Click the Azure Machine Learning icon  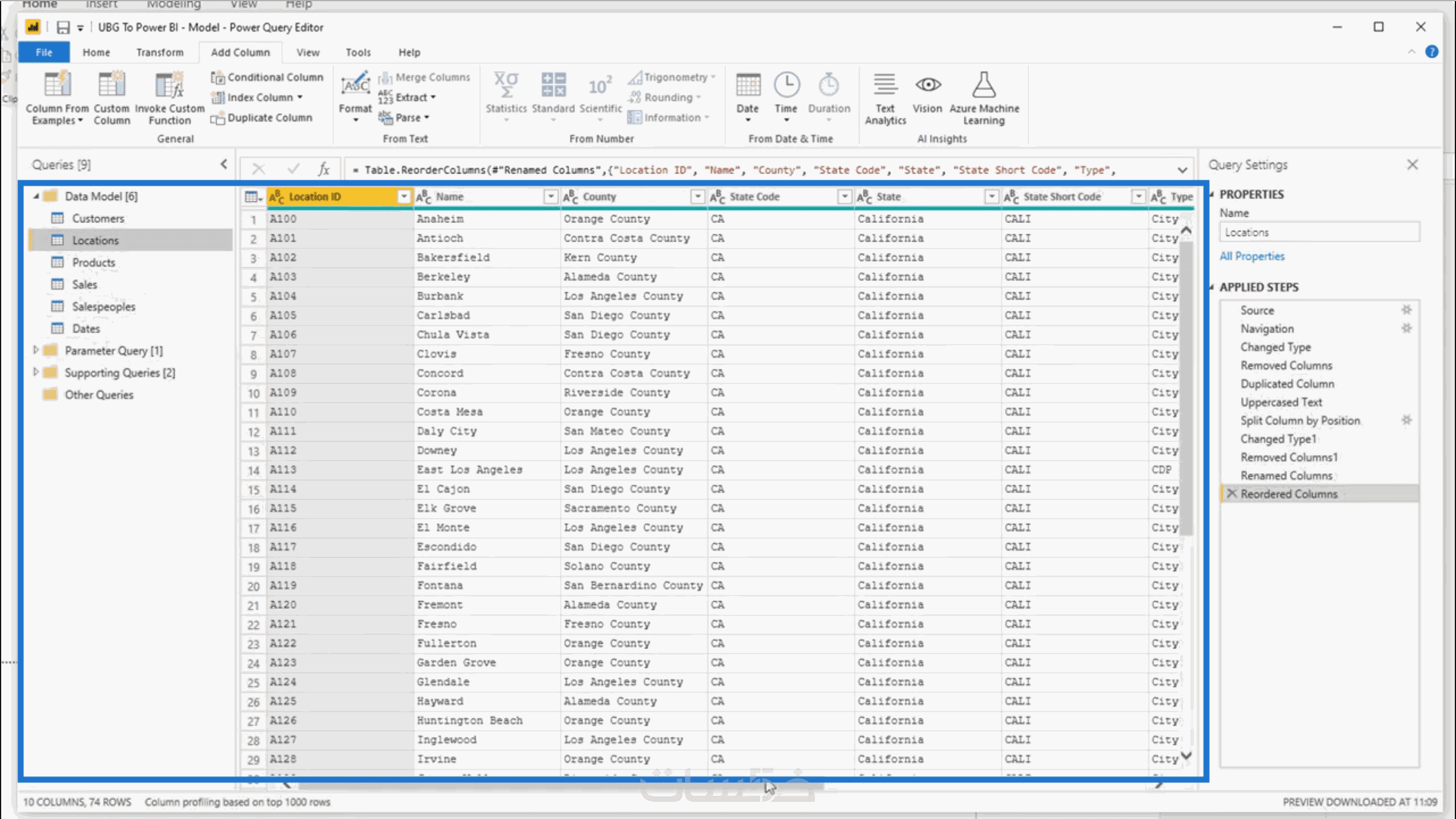[983, 85]
